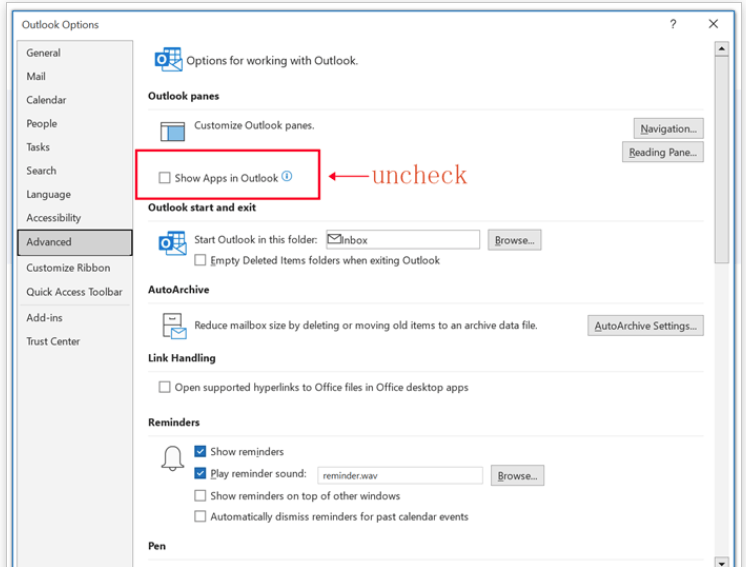Viewport: 746px width, 567px height.
Task: Switch to the Calendar options category
Action: coord(75,100)
